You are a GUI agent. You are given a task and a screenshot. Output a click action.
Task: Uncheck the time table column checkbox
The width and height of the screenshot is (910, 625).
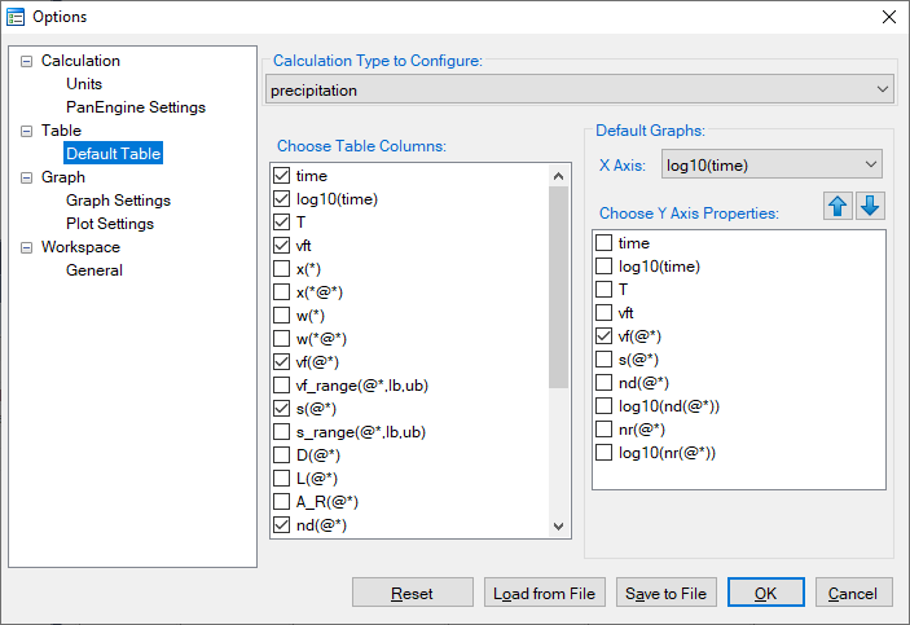pos(282,176)
